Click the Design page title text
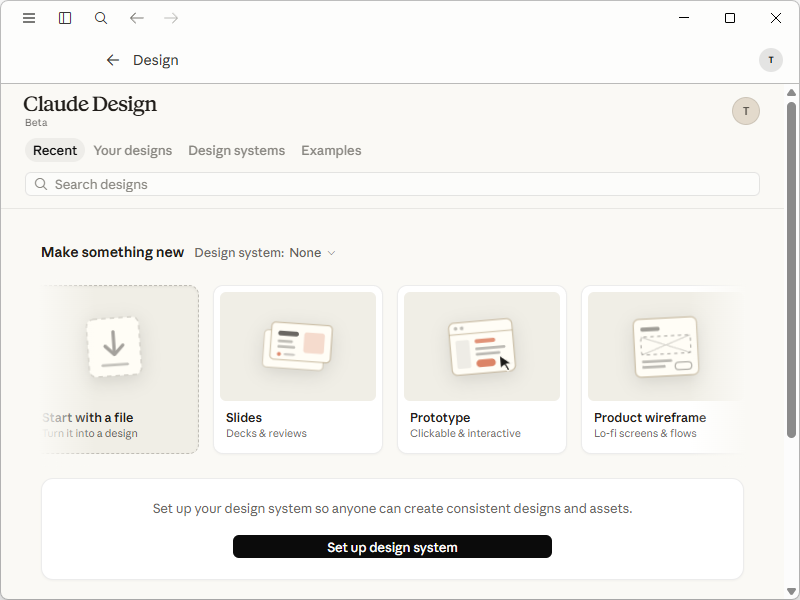 coord(156,60)
